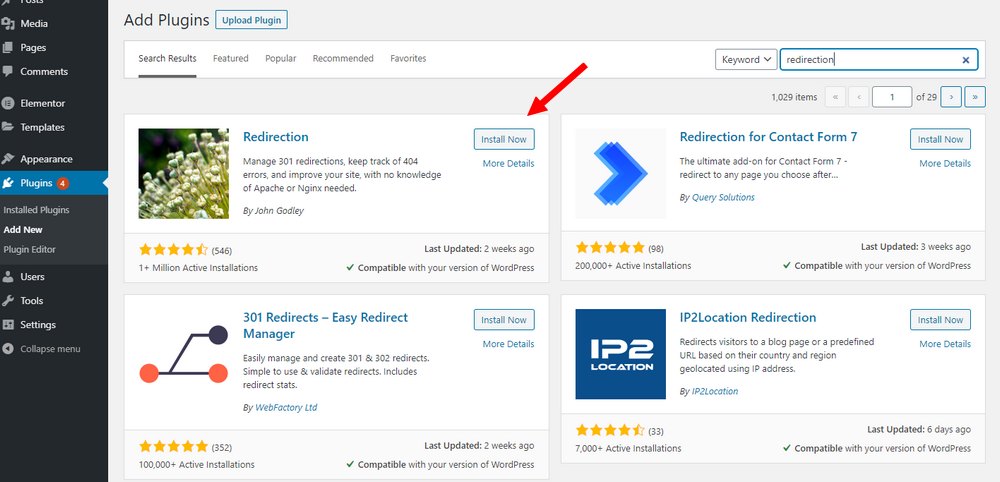Screen dimensions: 1000x482
Task: Click the 200,000+ Active Installations text
Action: 633,266
